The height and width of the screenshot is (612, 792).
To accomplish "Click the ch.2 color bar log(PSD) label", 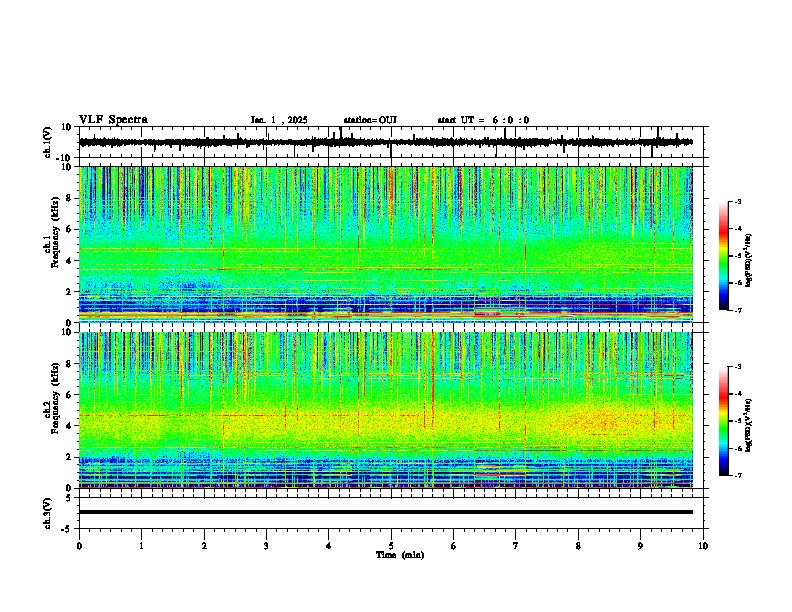I will [x=749, y=425].
